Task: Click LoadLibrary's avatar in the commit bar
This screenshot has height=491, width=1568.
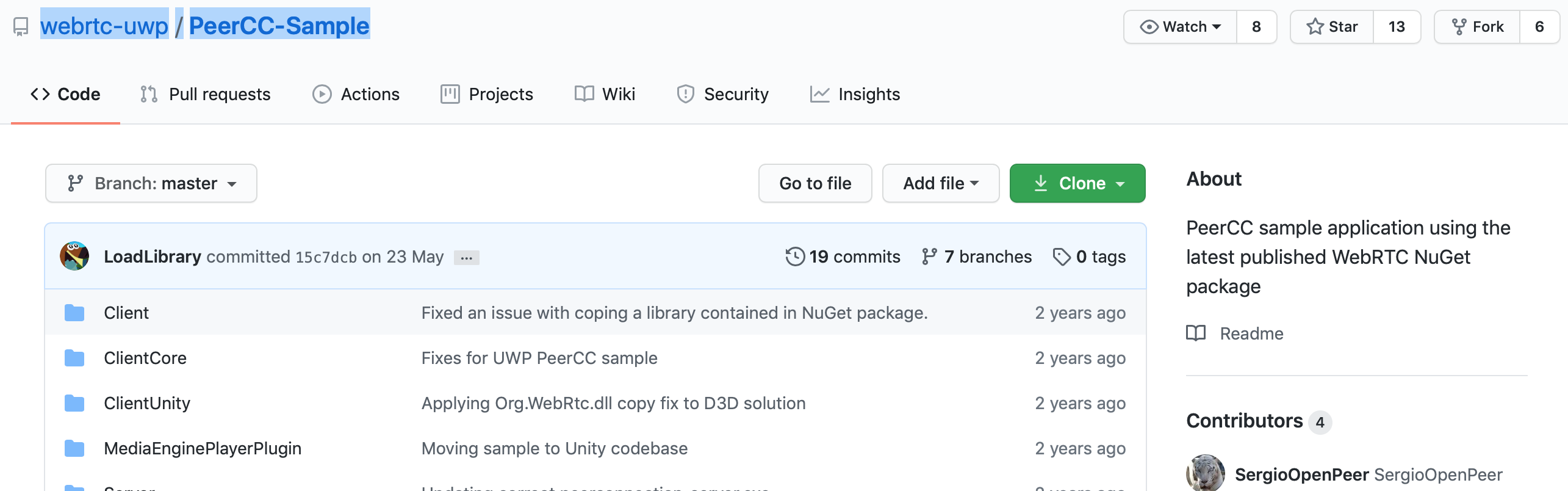Action: [x=74, y=256]
